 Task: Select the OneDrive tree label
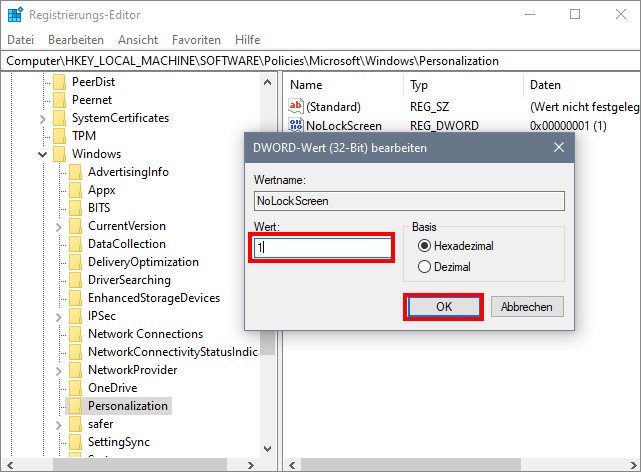point(112,387)
